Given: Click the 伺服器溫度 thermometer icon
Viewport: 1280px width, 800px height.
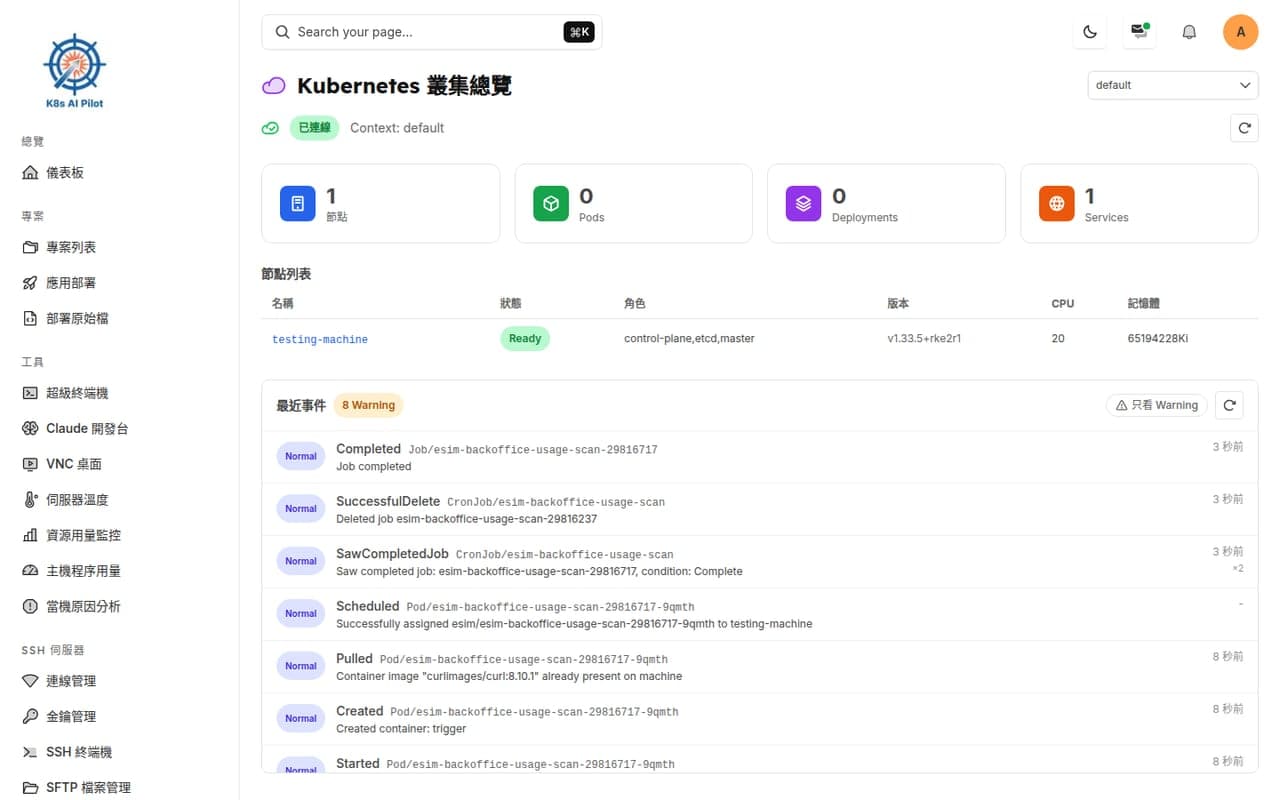Looking at the screenshot, I should point(30,499).
